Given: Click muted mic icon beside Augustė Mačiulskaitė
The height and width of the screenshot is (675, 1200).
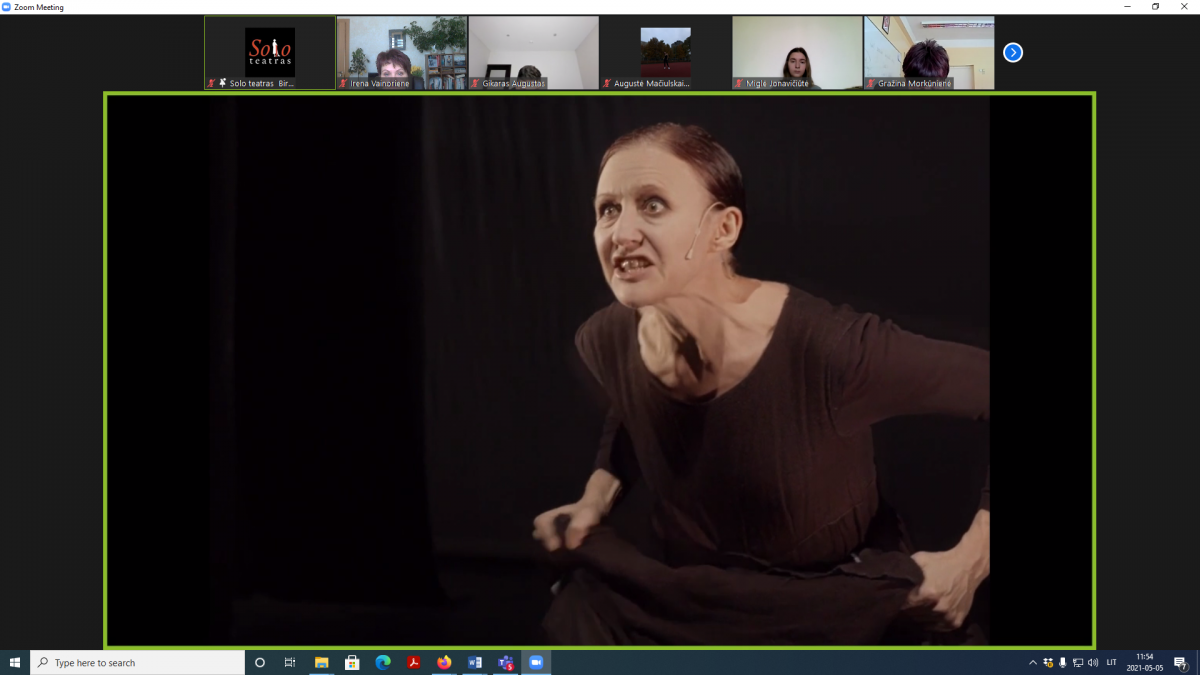Looking at the screenshot, I should pyautogui.click(x=607, y=83).
